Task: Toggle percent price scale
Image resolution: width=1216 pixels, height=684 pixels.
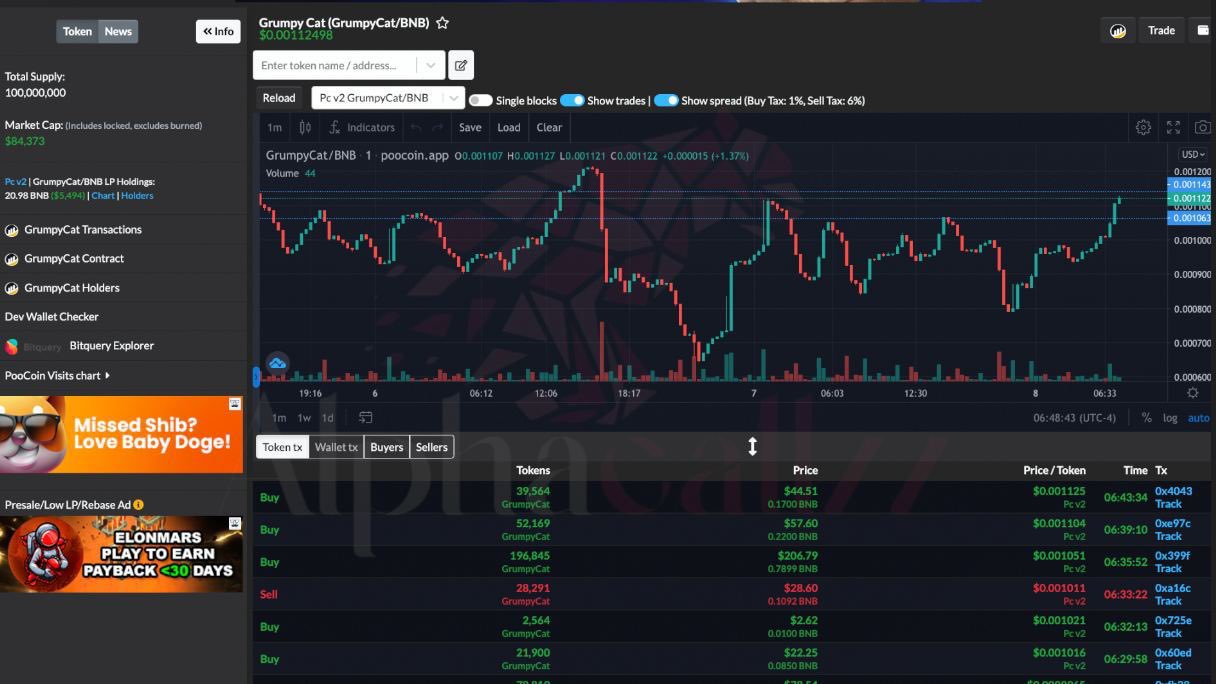Action: coord(1147,418)
